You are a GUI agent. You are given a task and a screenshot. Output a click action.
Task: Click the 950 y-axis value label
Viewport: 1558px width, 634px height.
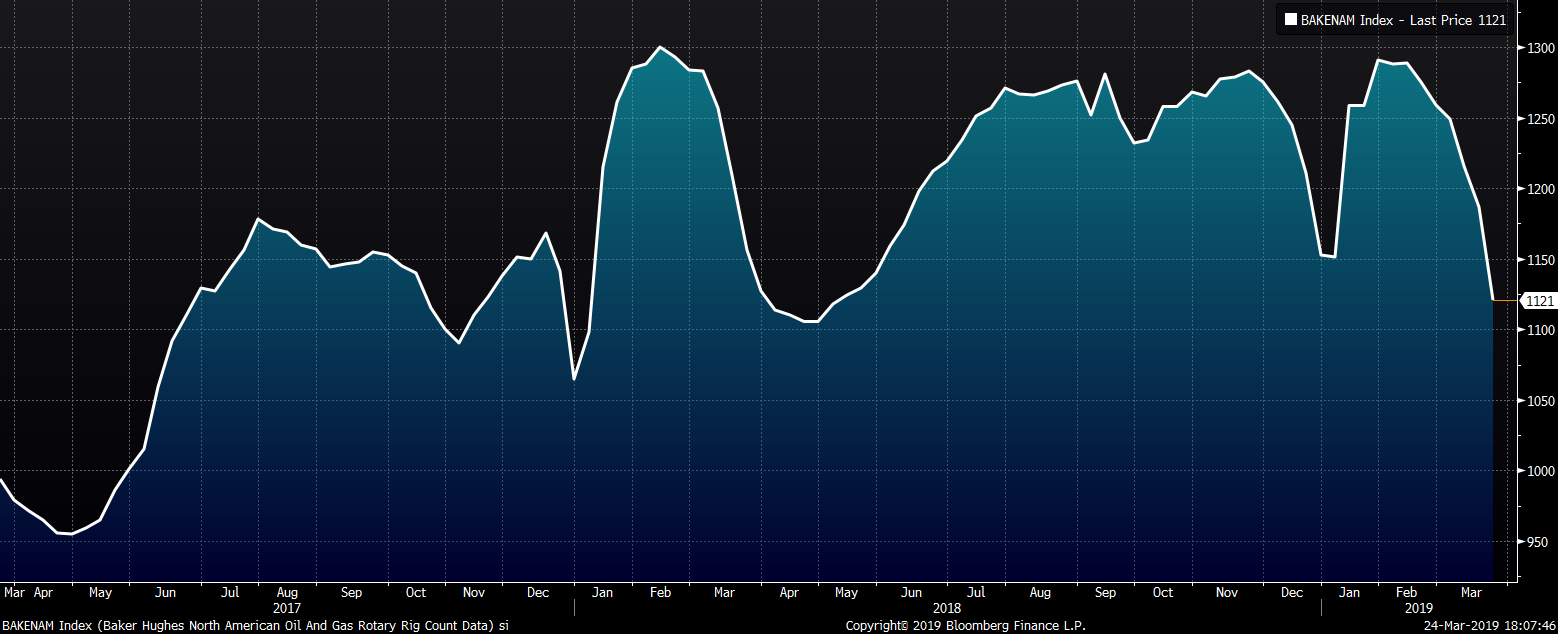pyautogui.click(x=1539, y=542)
